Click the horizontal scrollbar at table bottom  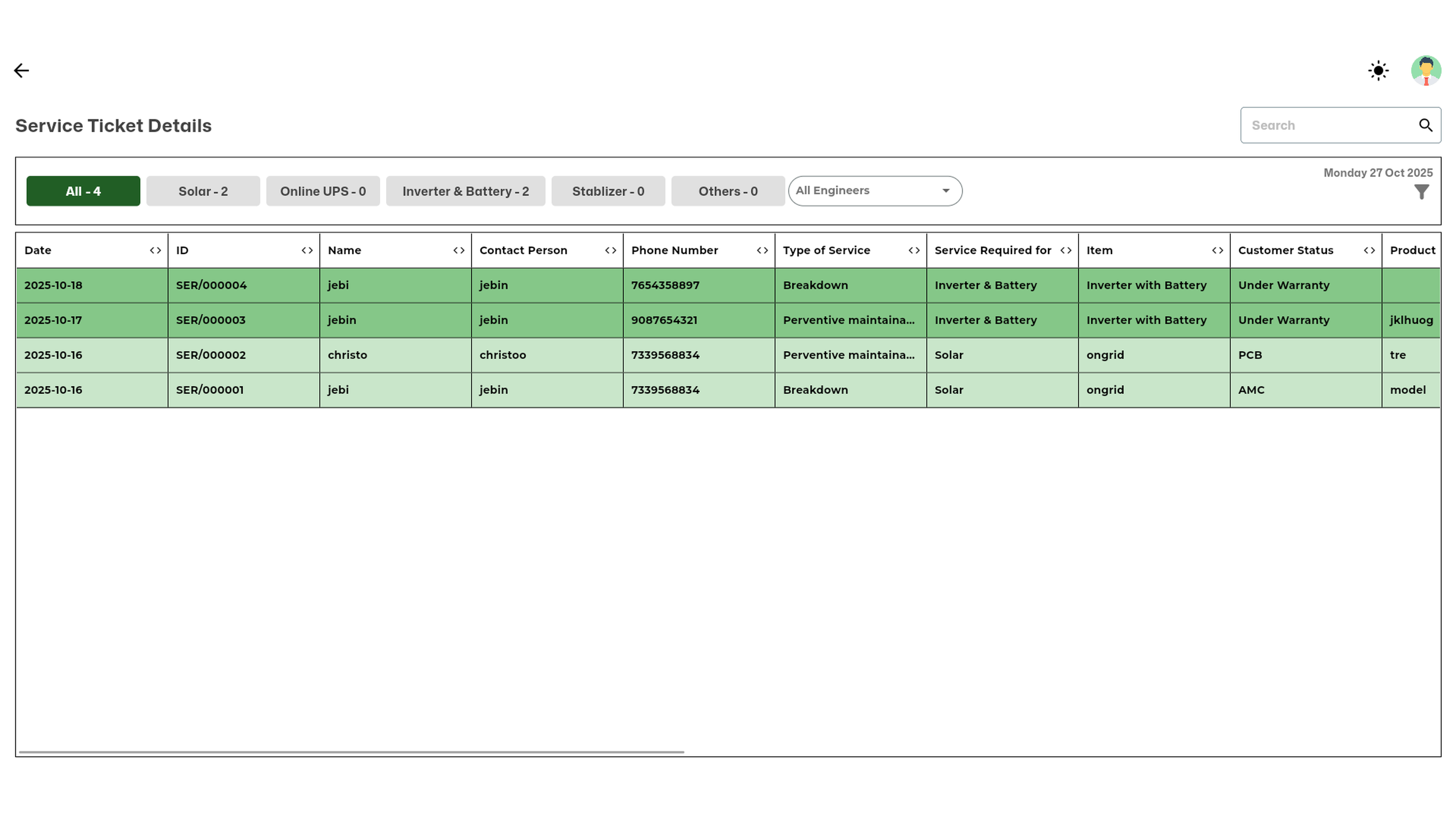coord(351,752)
